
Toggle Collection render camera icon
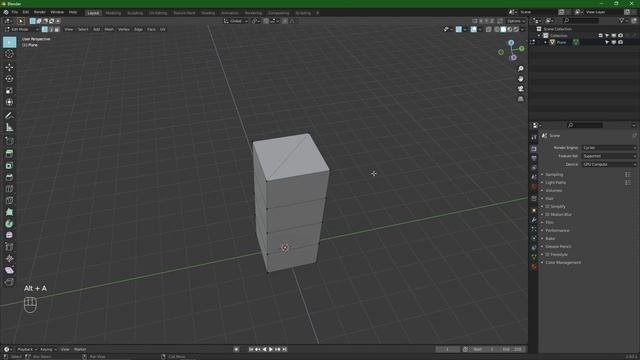point(620,36)
